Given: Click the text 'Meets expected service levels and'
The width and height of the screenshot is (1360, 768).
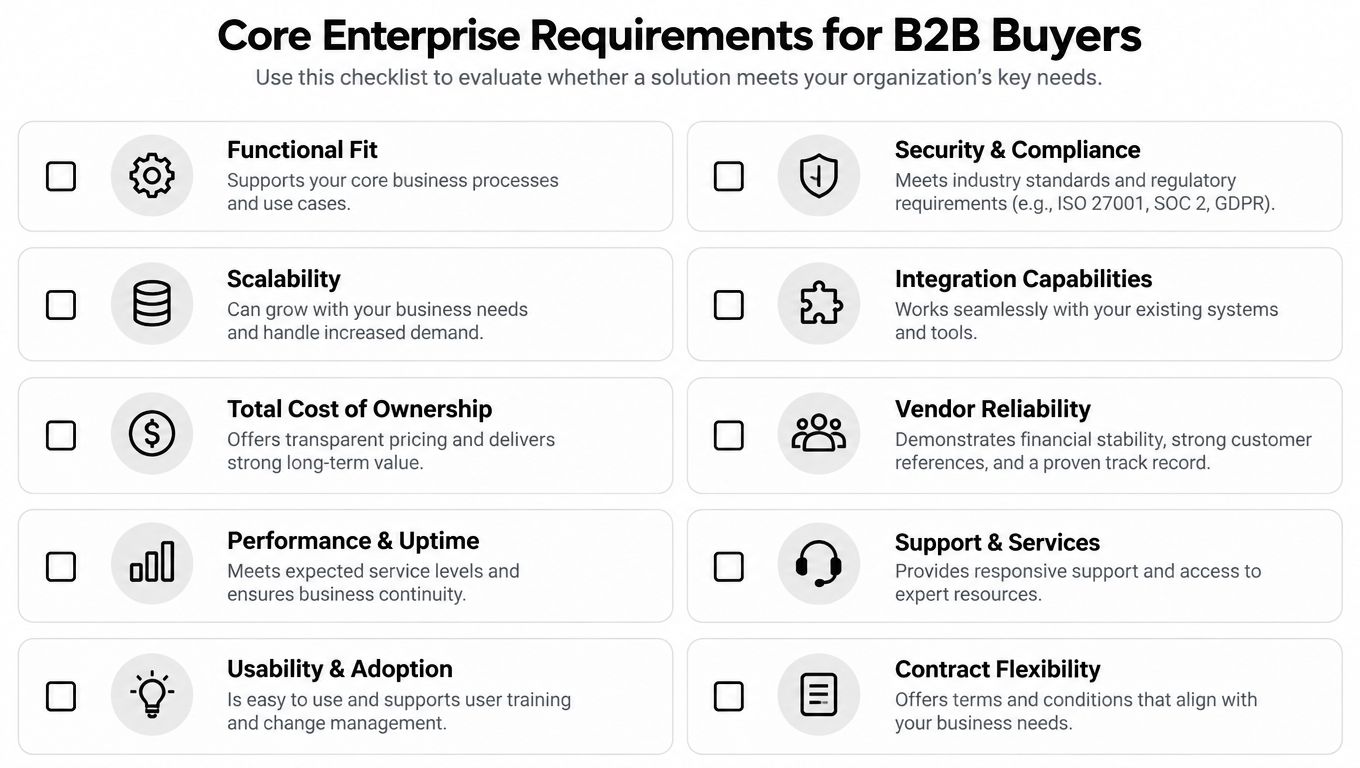Looking at the screenshot, I should coord(373,571).
